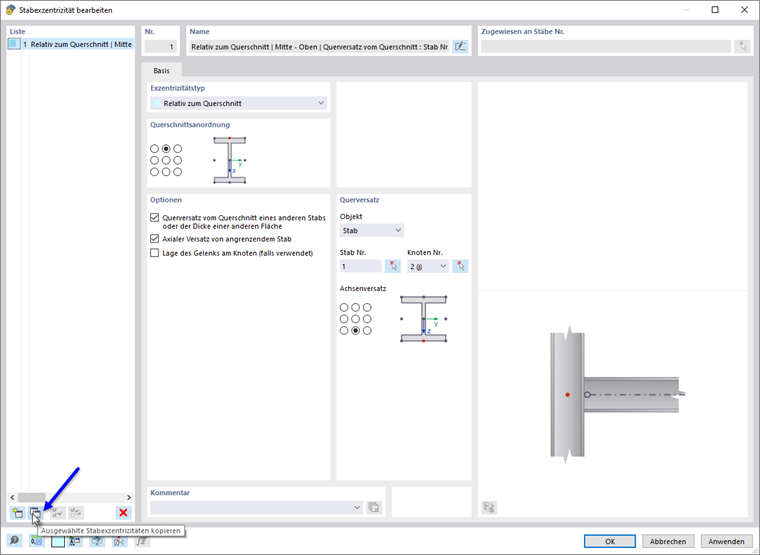This screenshot has height=555, width=760.
Task: Uncheck Axialer Versatz von angrenzendem Stab
Action: (155, 238)
